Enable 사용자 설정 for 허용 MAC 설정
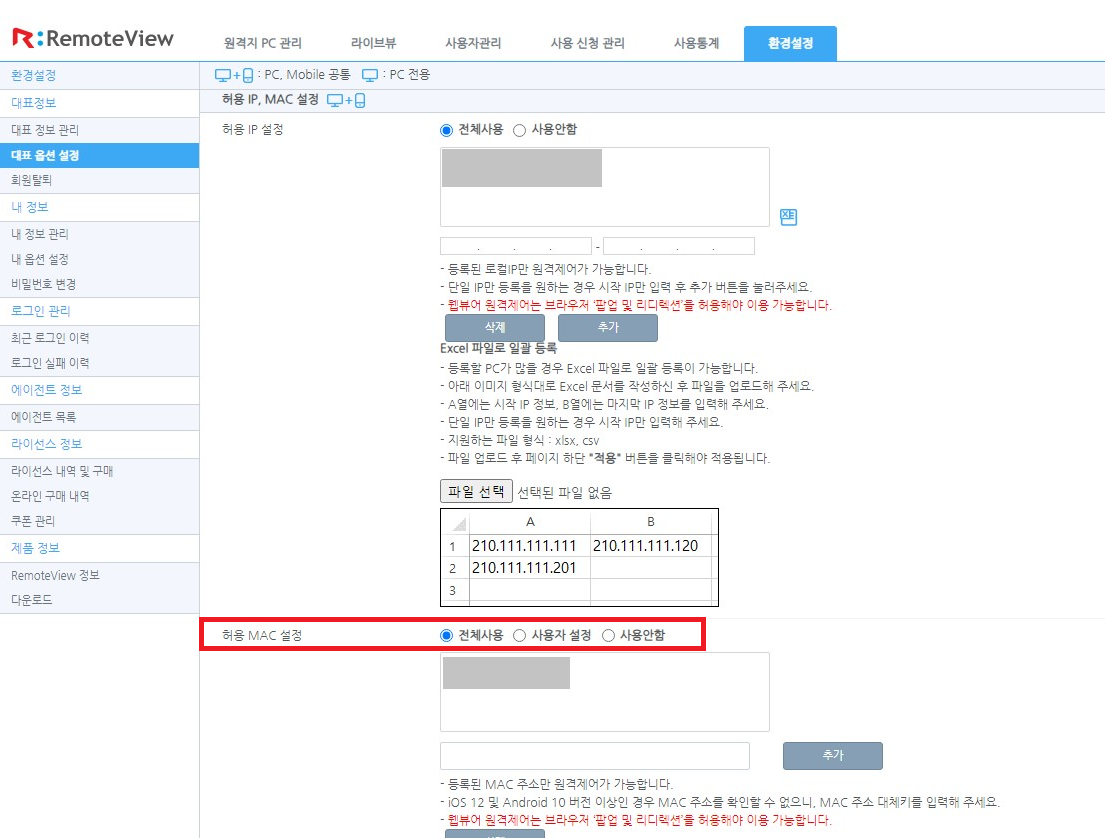 [521, 634]
